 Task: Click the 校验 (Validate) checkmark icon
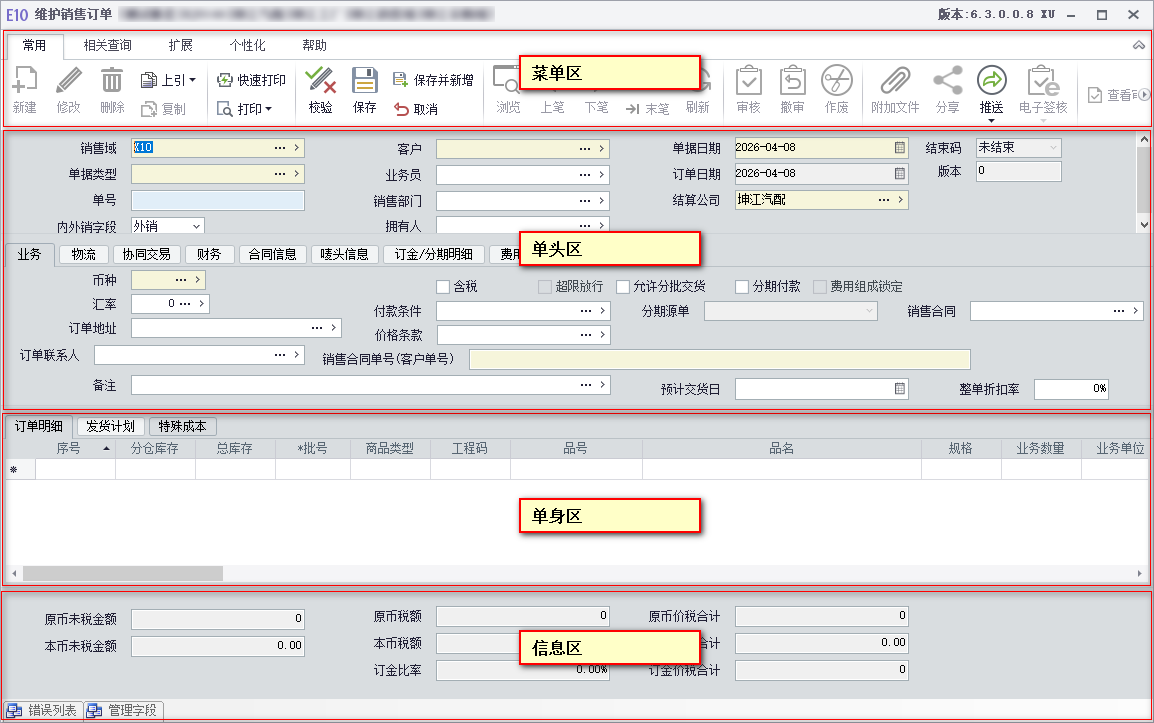click(320, 81)
